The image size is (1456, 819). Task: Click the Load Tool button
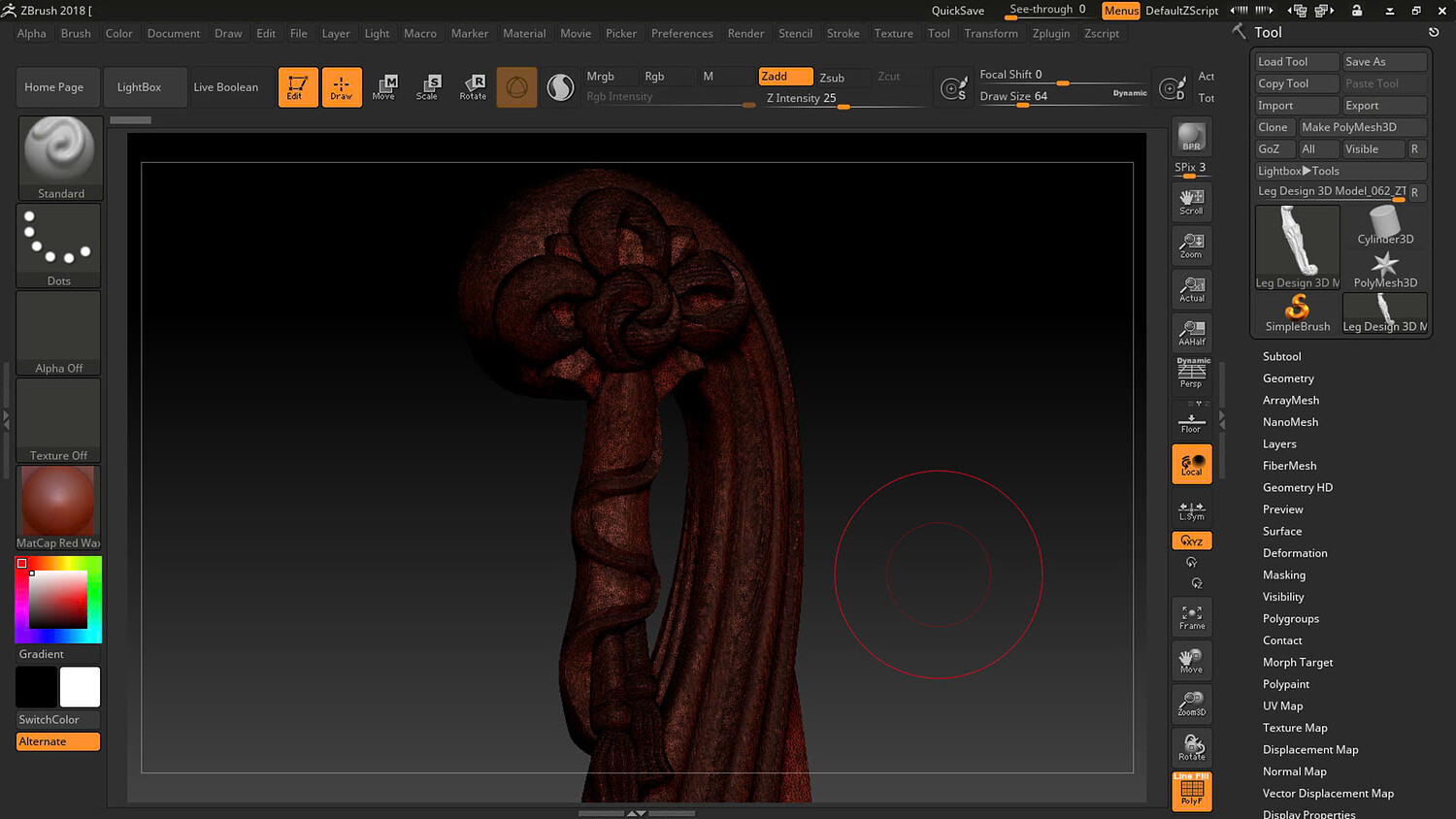[x=1296, y=62]
